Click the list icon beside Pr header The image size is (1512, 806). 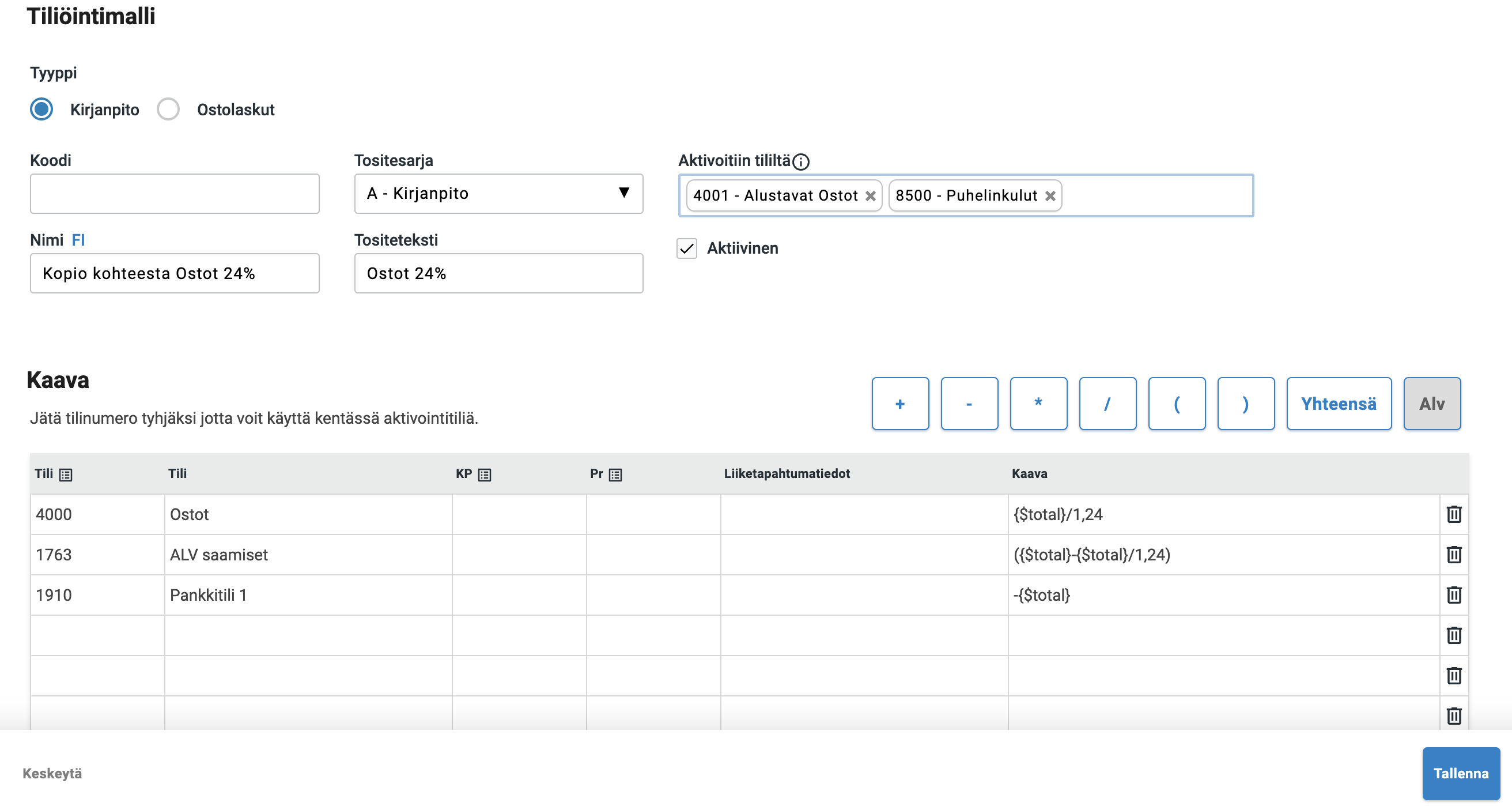615,474
